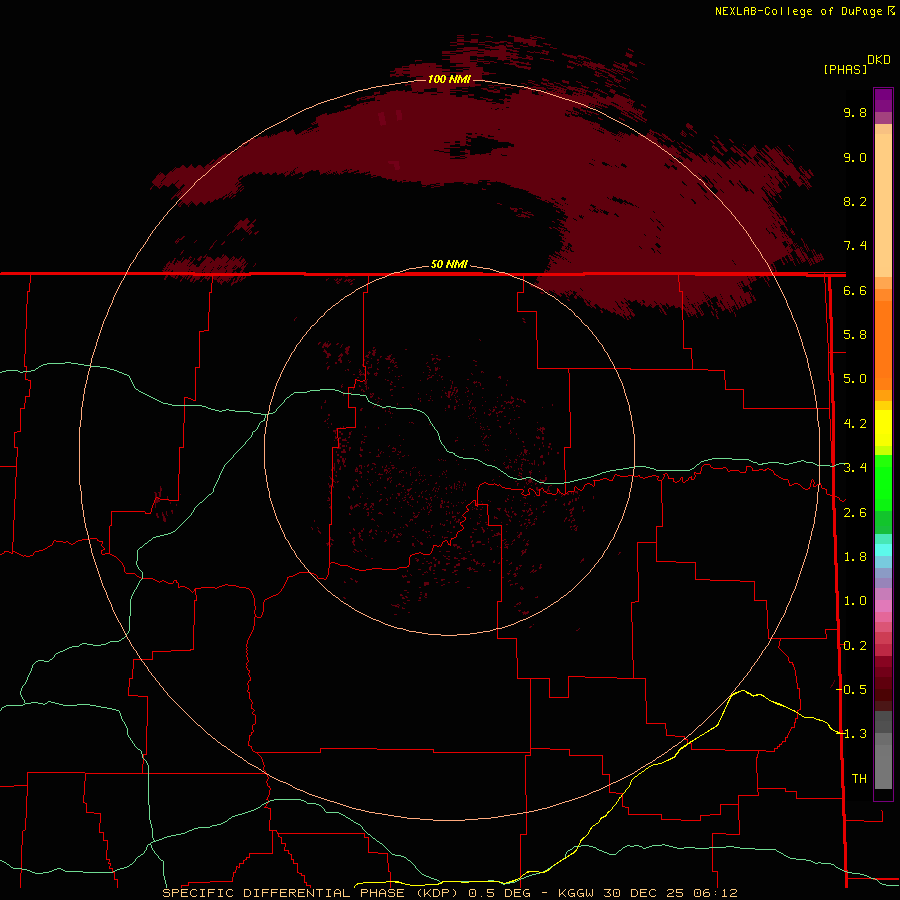Screen dimensions: 900x900
Task: Click the 9.8 scale value
Action: [x=855, y=112]
